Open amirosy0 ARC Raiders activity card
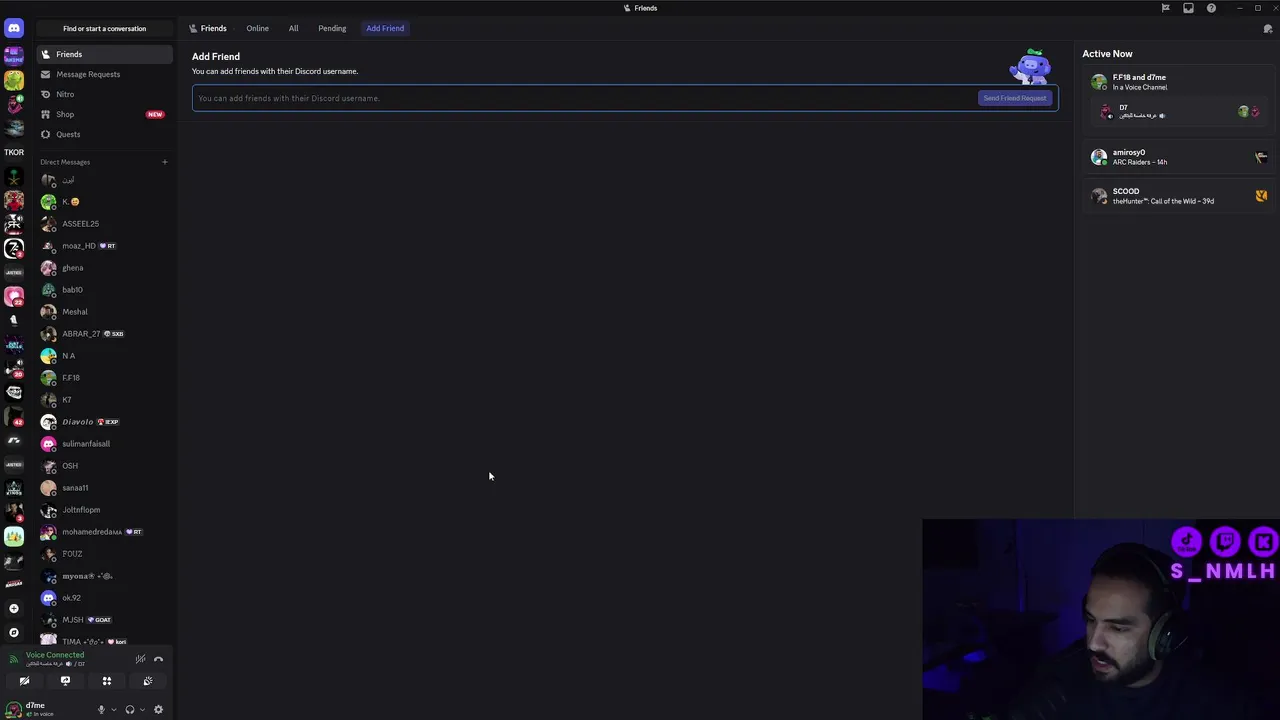This screenshot has height=720, width=1280. tap(1176, 157)
